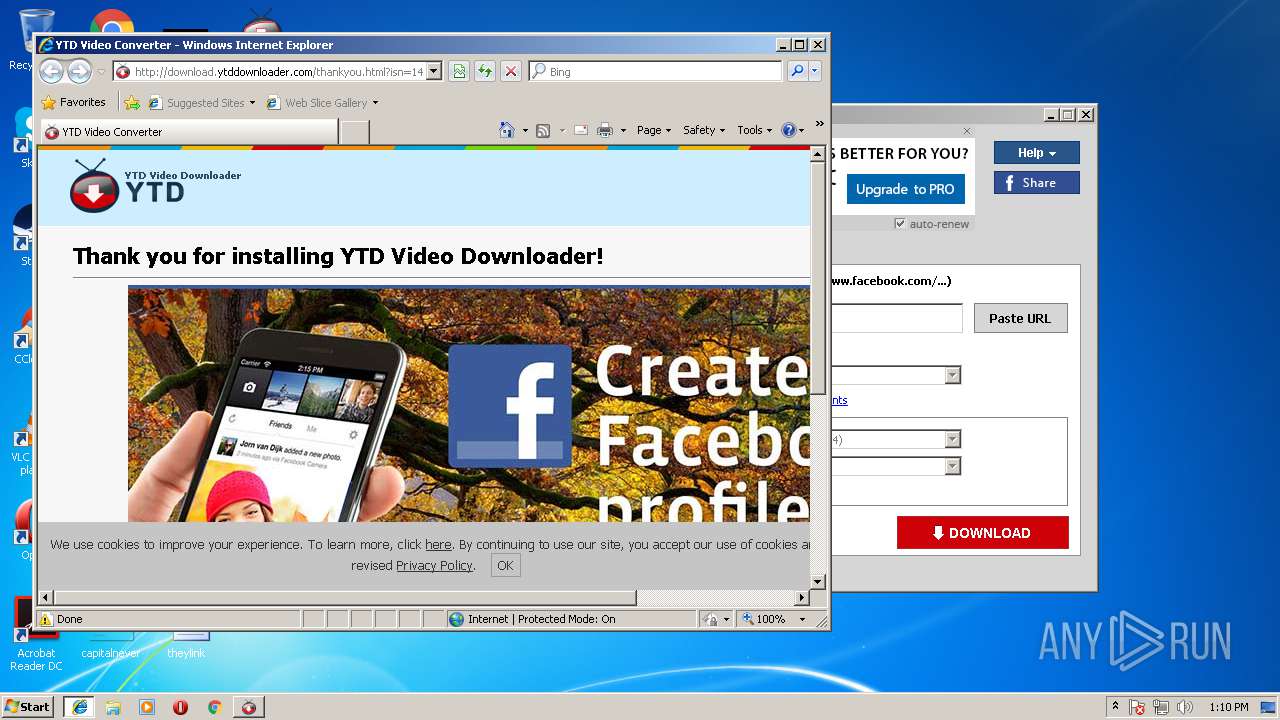This screenshot has width=1280, height=720.
Task: Click in the Bing search field
Action: click(x=664, y=71)
